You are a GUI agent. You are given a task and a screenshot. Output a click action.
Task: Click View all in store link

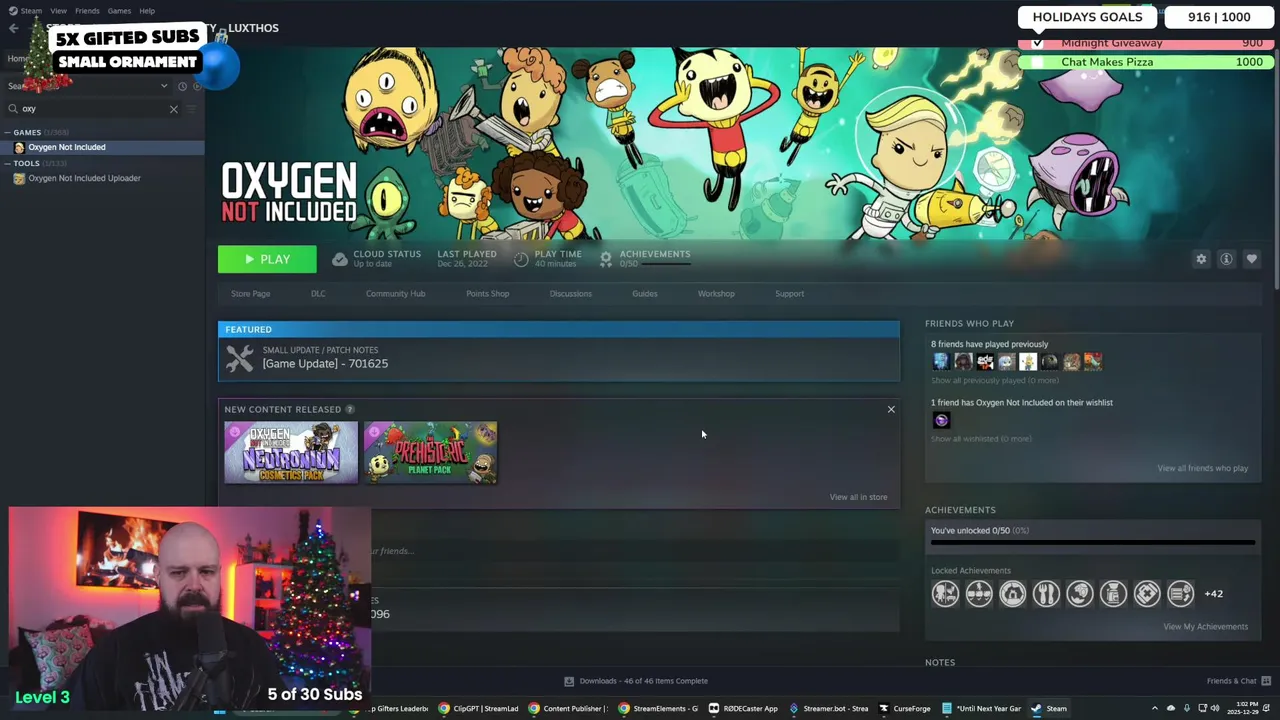coord(858,497)
